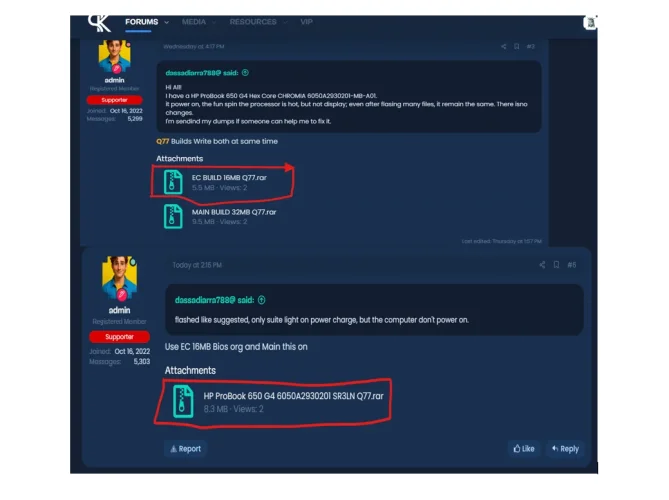Viewport: 669px width, 500px height.
Task: Open the FORUMS dropdown arrow
Action: tap(166, 22)
